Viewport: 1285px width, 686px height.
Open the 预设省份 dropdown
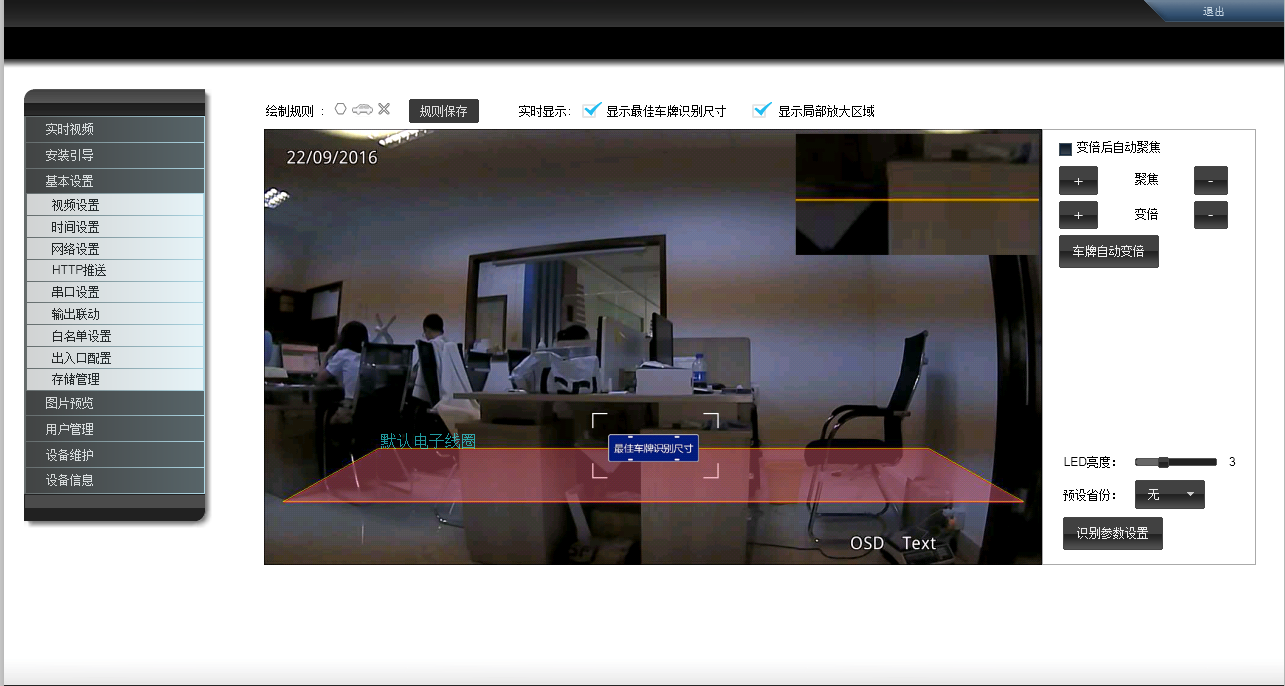coord(1169,495)
